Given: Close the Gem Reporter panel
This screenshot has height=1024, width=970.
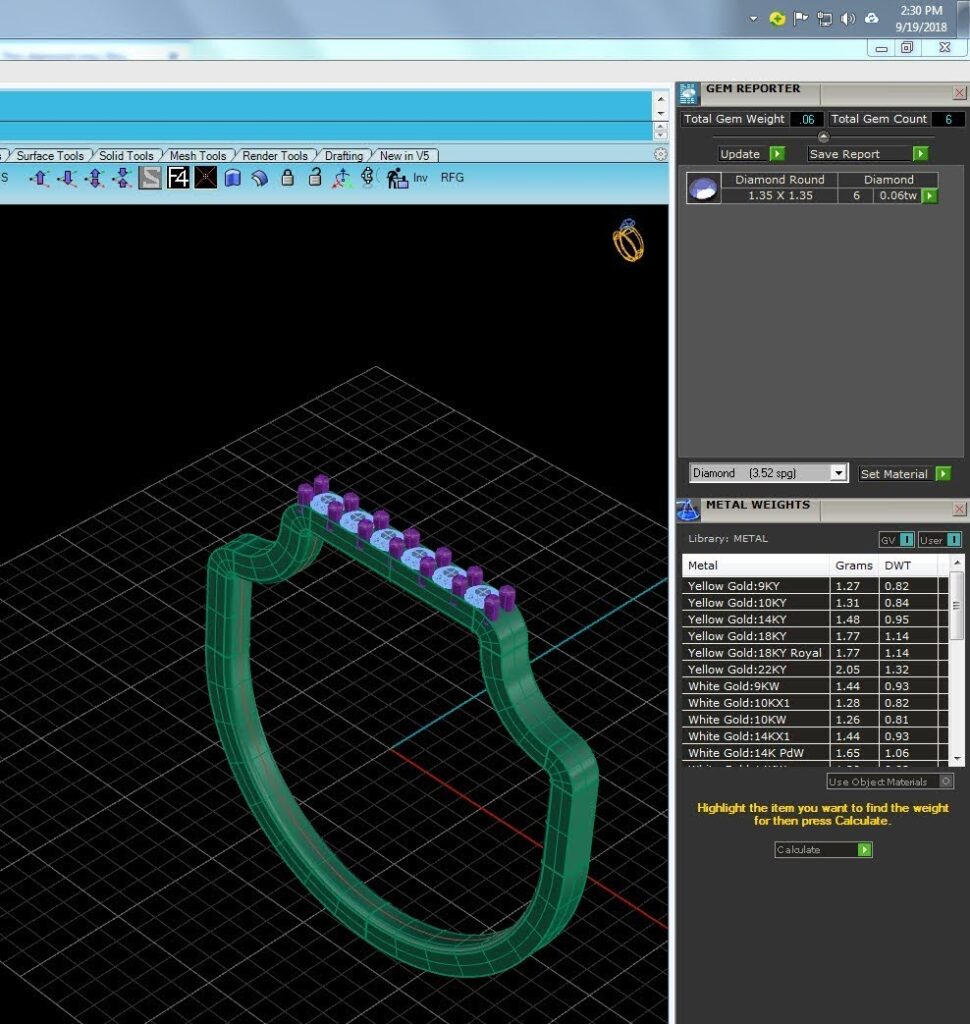Looking at the screenshot, I should click(959, 93).
